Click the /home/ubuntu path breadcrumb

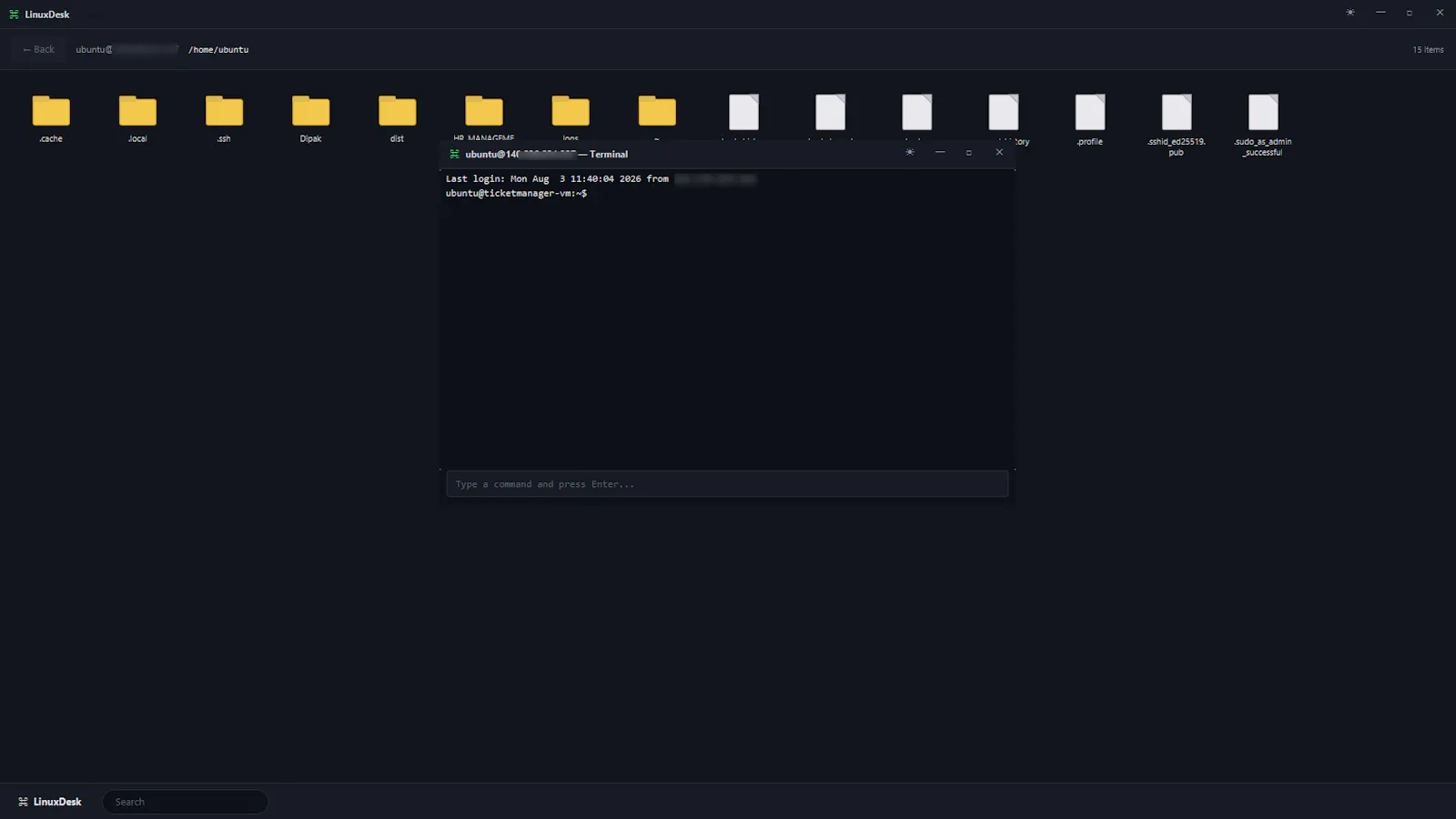(x=218, y=50)
